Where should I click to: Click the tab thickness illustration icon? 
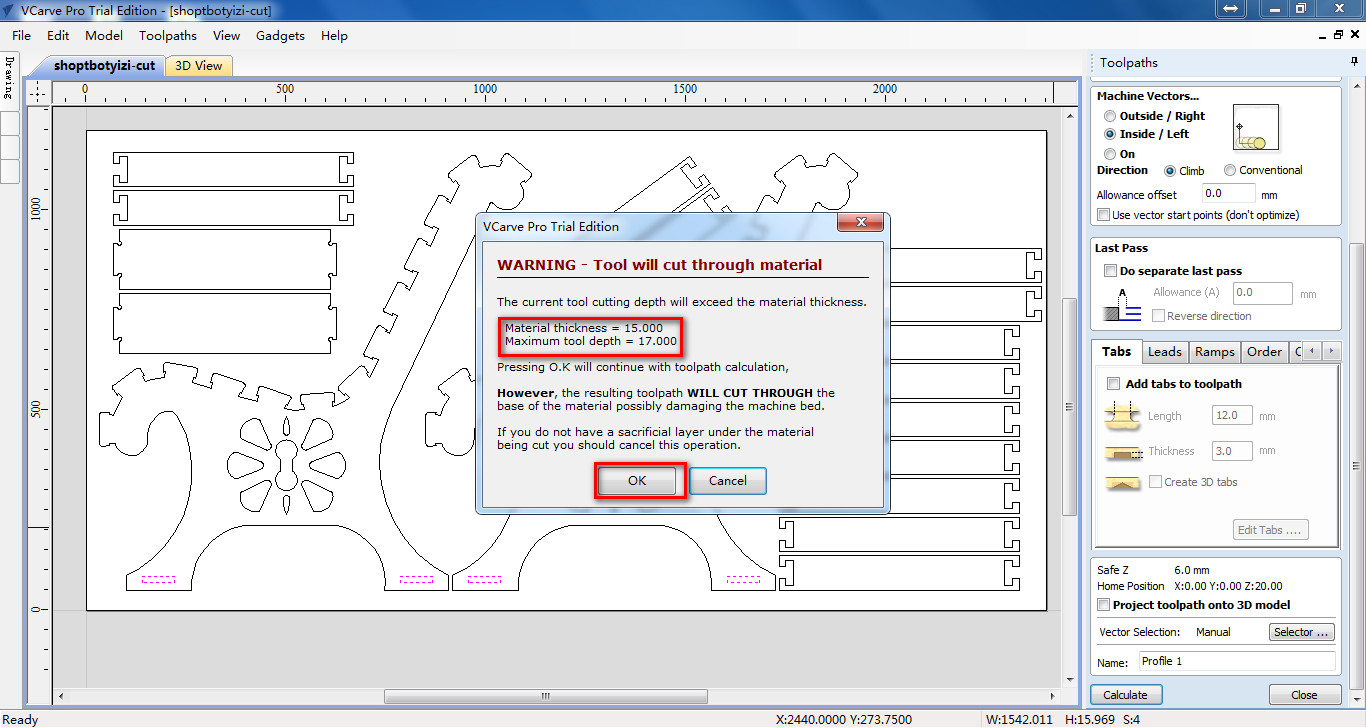(1121, 451)
